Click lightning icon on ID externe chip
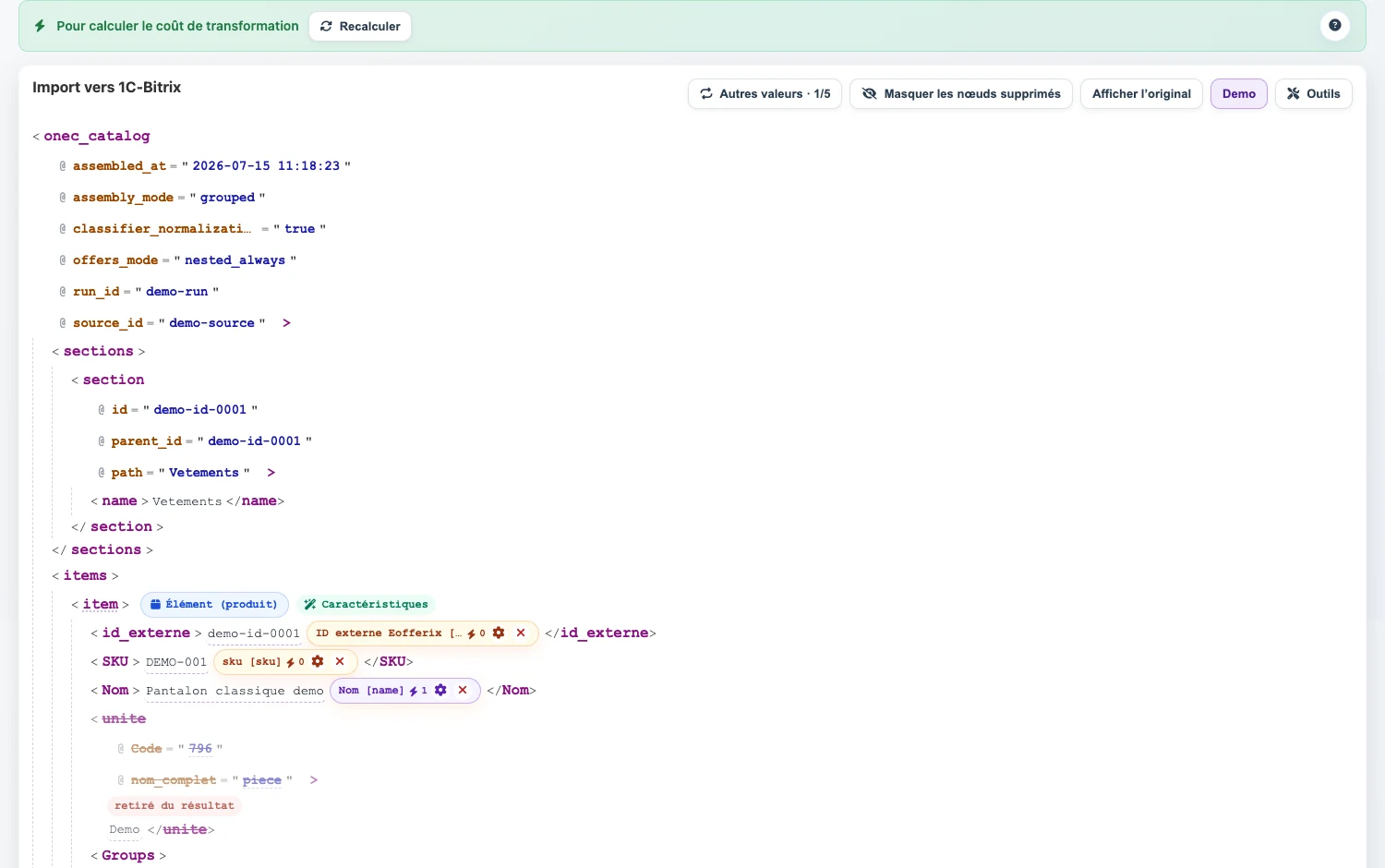The width and height of the screenshot is (1385, 868). (472, 633)
